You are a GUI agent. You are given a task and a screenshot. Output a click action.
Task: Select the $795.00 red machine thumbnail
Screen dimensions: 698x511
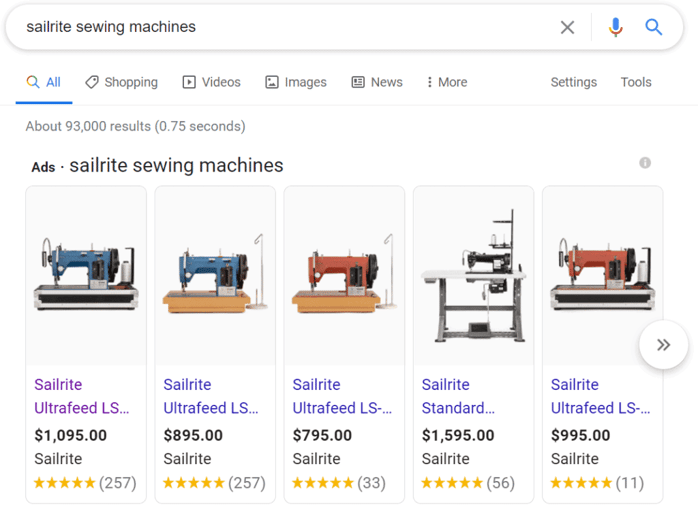(x=344, y=274)
